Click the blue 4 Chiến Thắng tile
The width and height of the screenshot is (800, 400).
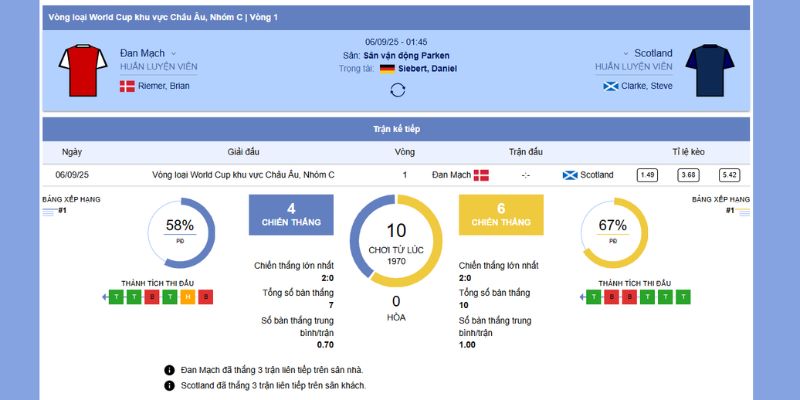click(291, 215)
